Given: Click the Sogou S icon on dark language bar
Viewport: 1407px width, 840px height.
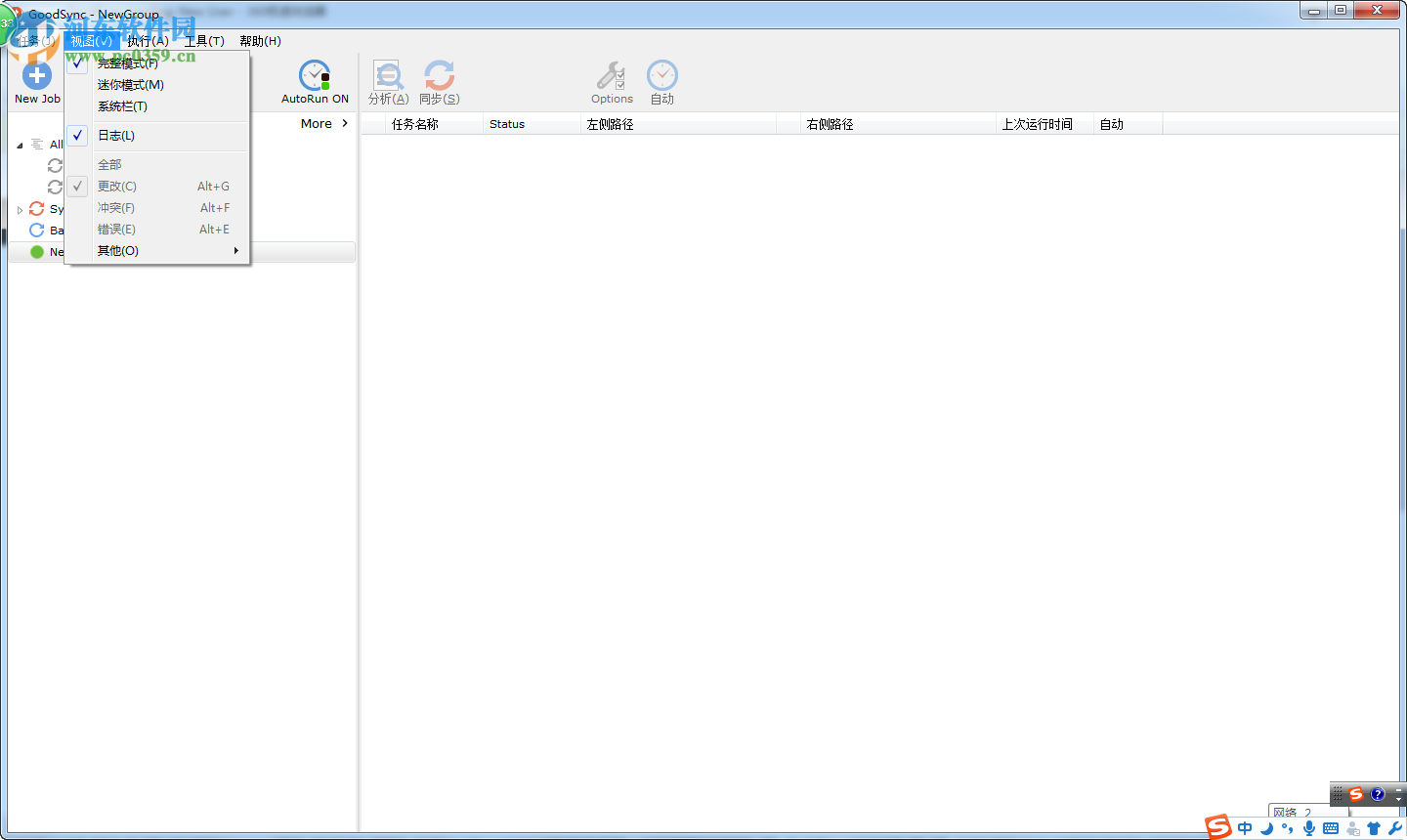Looking at the screenshot, I should point(1356,794).
